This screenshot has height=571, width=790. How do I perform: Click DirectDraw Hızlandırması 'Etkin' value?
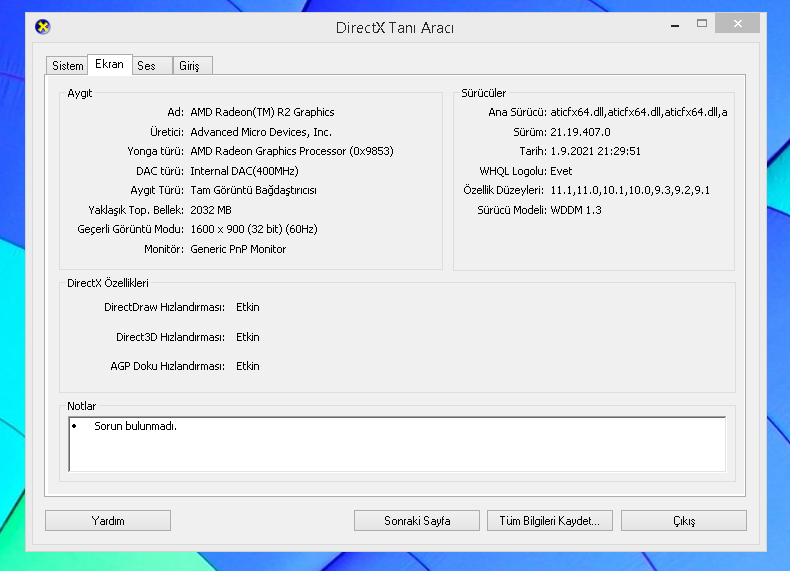[248, 307]
